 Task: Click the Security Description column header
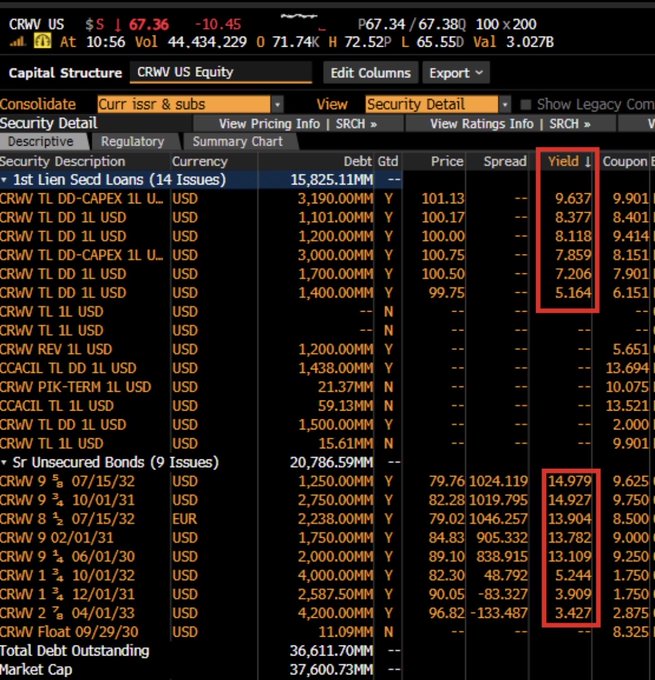[x=62, y=161]
